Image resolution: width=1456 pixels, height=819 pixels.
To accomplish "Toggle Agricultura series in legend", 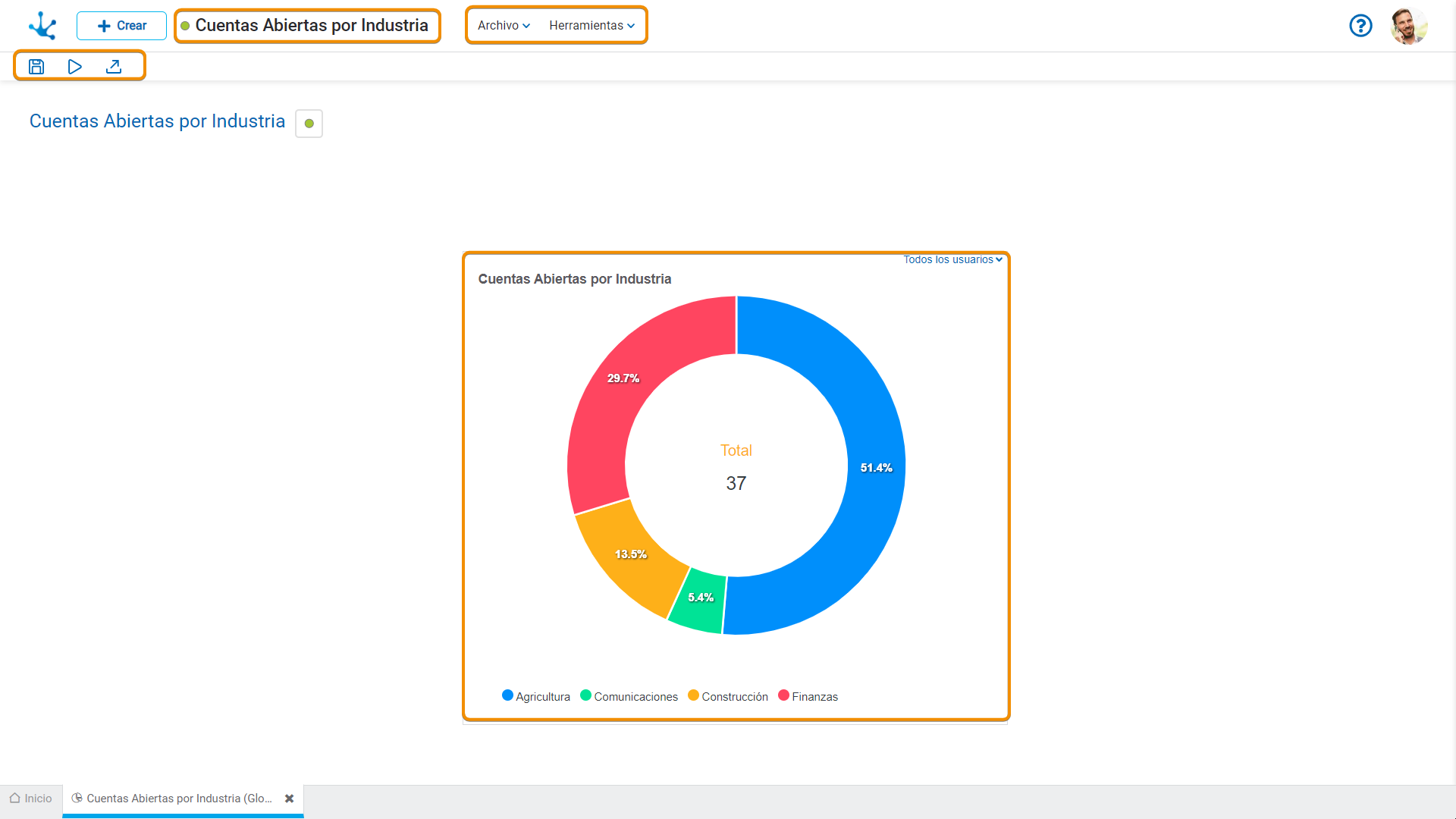I will [535, 696].
